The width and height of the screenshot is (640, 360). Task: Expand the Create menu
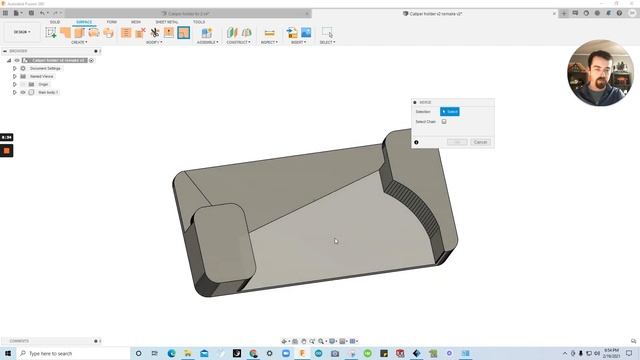coord(79,42)
